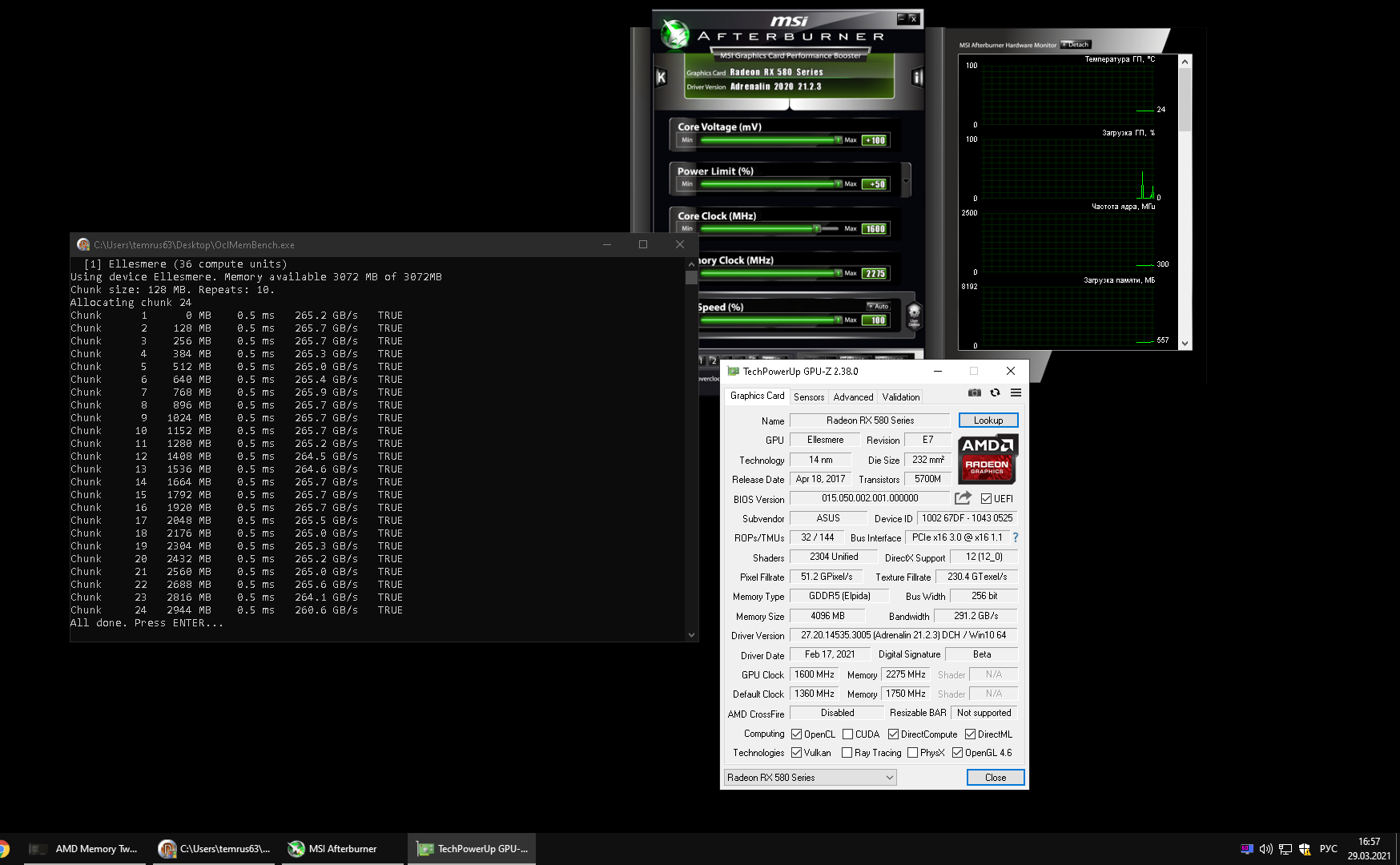Click the BIOS share/export arrow icon
This screenshot has width=1400, height=865.
(963, 498)
